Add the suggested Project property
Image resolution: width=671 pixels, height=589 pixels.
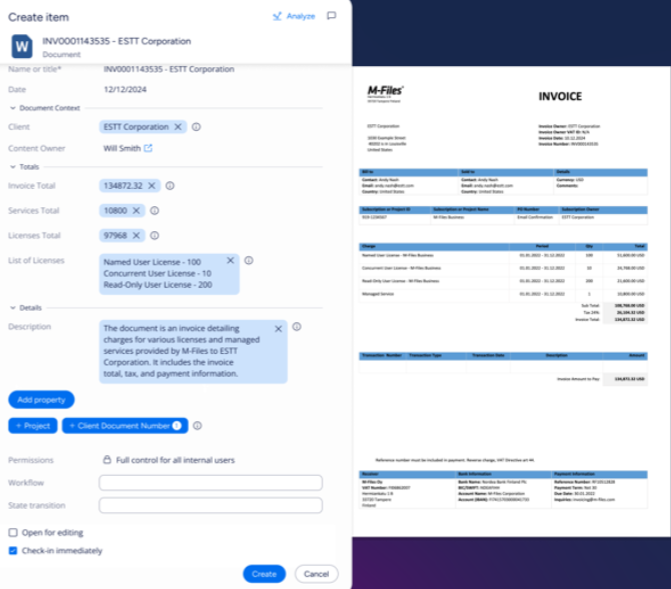point(33,425)
